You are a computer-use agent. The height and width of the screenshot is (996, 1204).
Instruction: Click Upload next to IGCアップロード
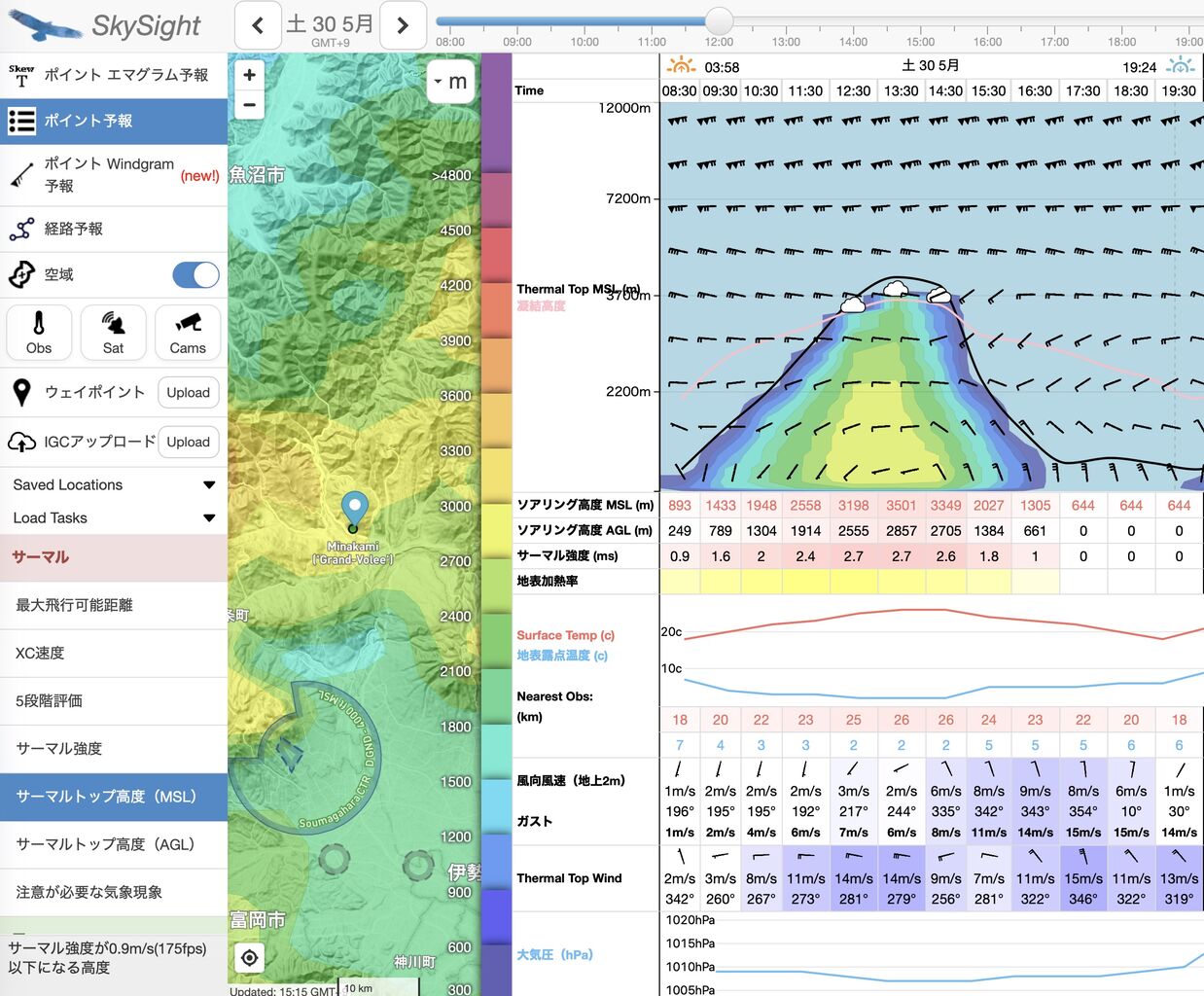coord(188,442)
